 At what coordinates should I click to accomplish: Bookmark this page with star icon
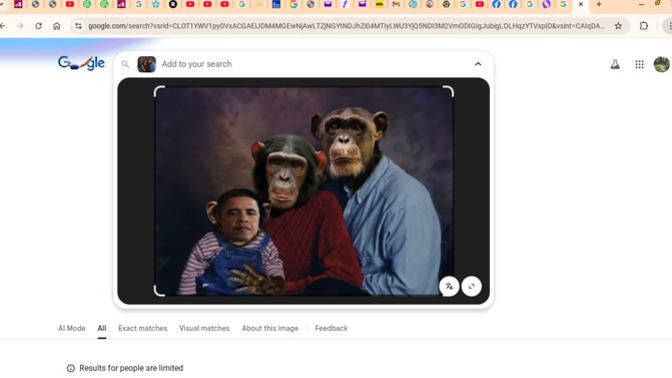pyautogui.click(x=618, y=26)
